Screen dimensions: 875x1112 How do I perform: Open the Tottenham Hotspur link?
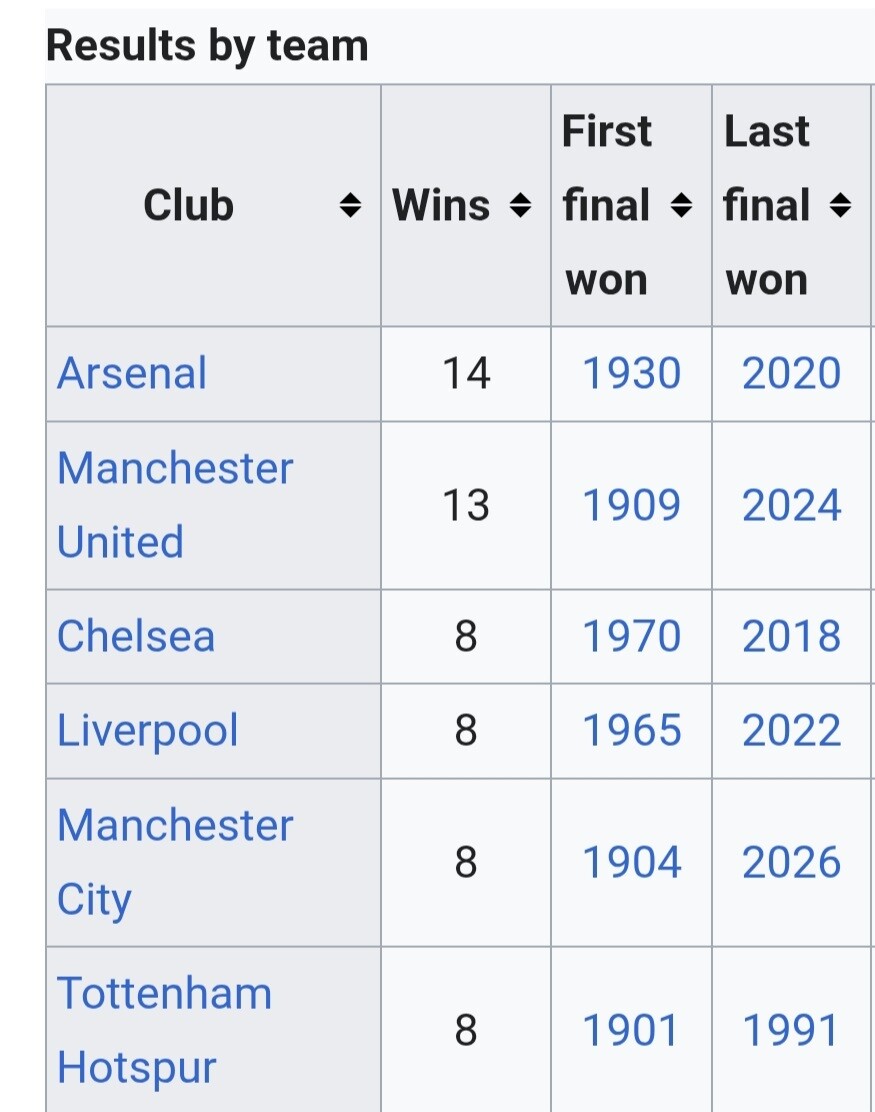pos(165,1030)
